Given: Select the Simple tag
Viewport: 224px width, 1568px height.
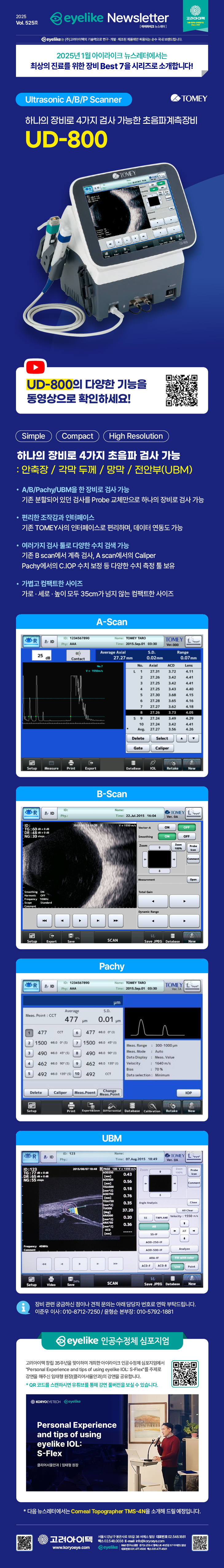Looking at the screenshot, I should point(33,436).
